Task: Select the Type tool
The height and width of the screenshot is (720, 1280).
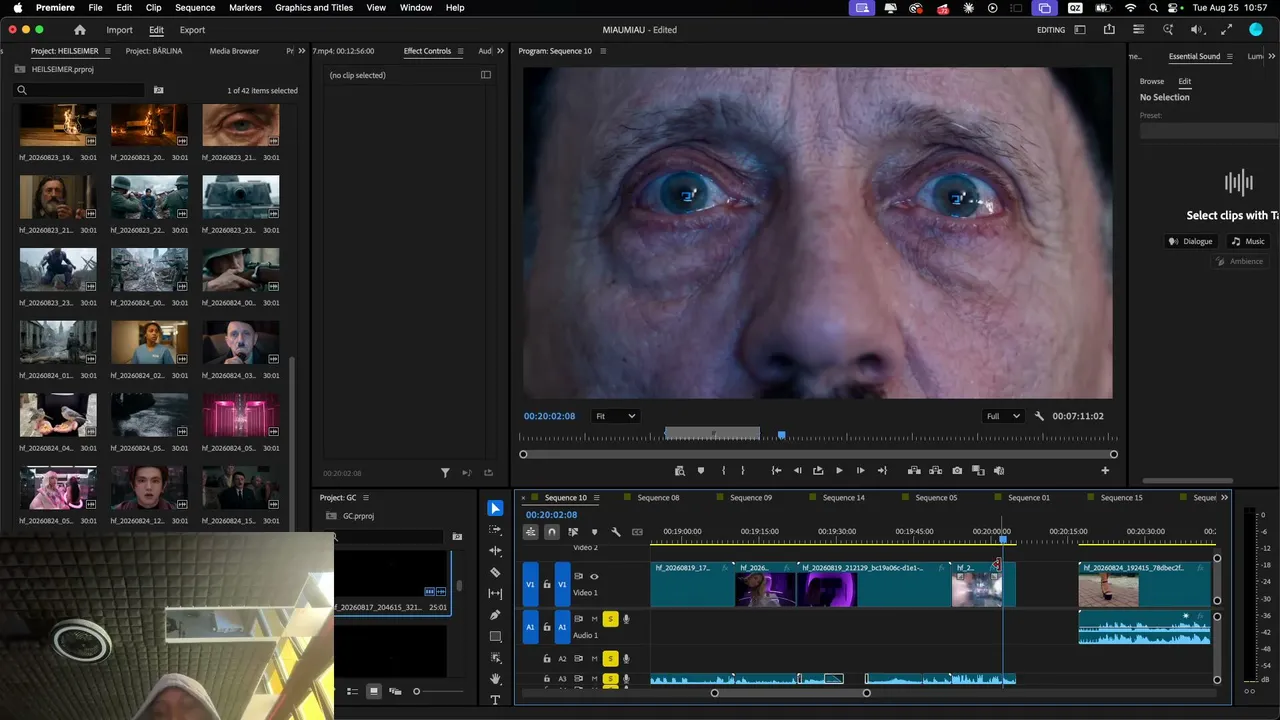Action: point(495,700)
